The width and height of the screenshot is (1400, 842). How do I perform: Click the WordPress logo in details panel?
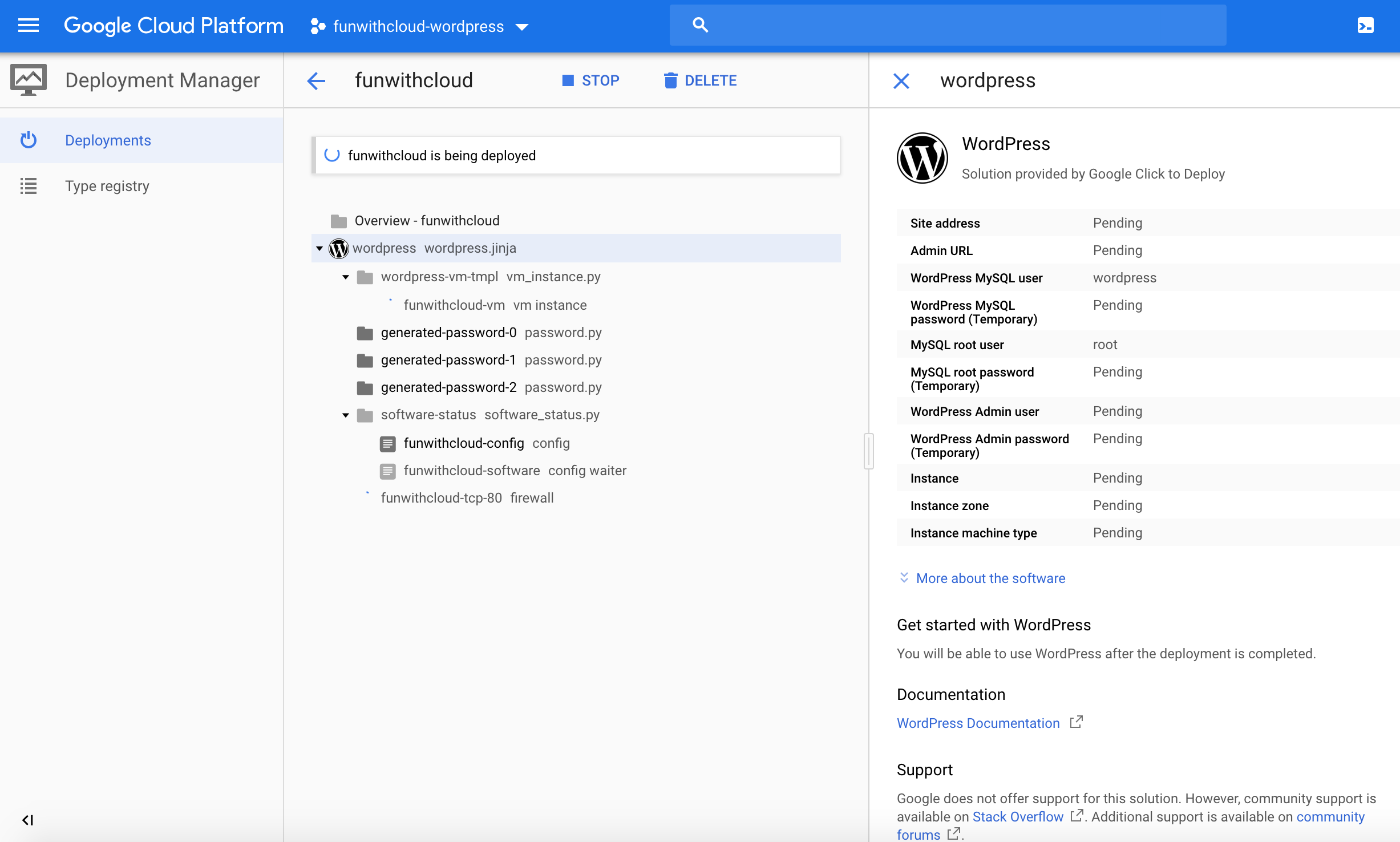click(x=922, y=158)
